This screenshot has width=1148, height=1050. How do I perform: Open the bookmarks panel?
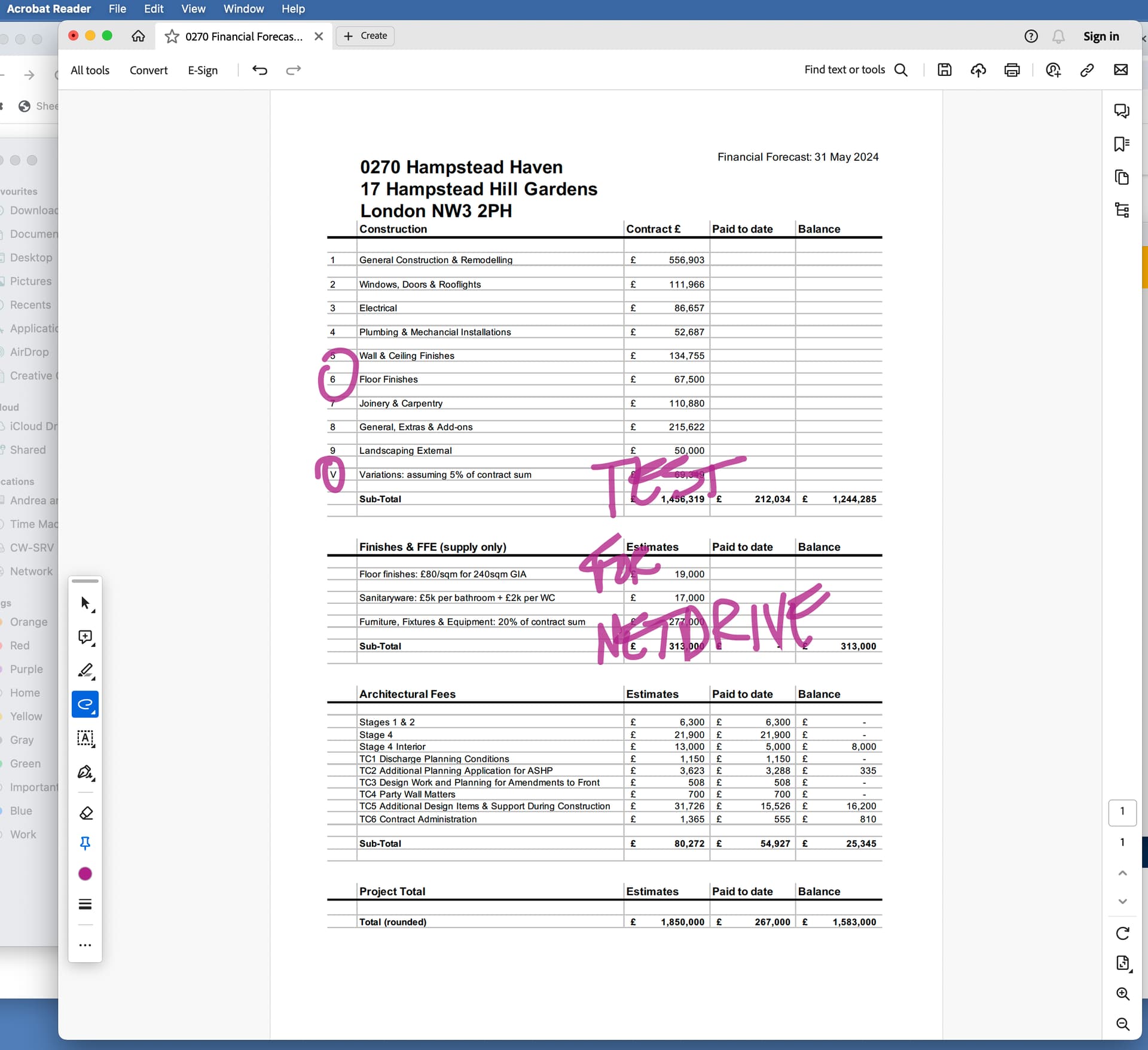1122,144
